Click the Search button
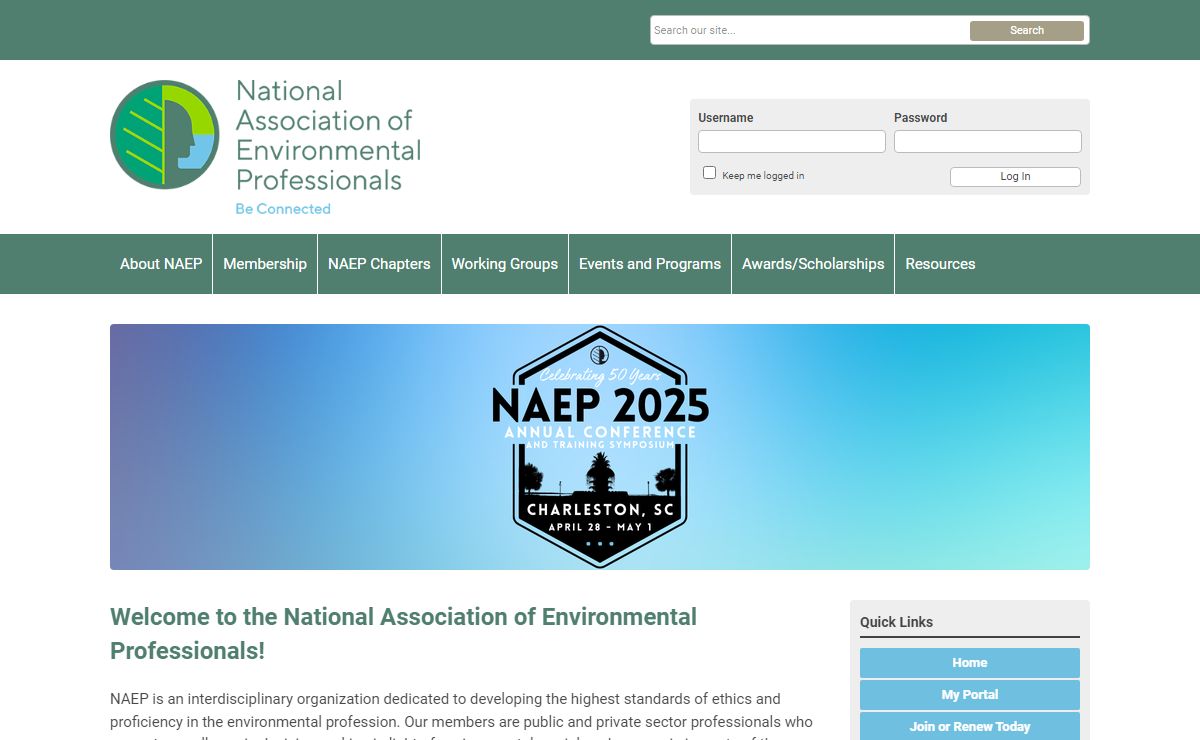This screenshot has height=740, width=1200. click(x=1026, y=30)
